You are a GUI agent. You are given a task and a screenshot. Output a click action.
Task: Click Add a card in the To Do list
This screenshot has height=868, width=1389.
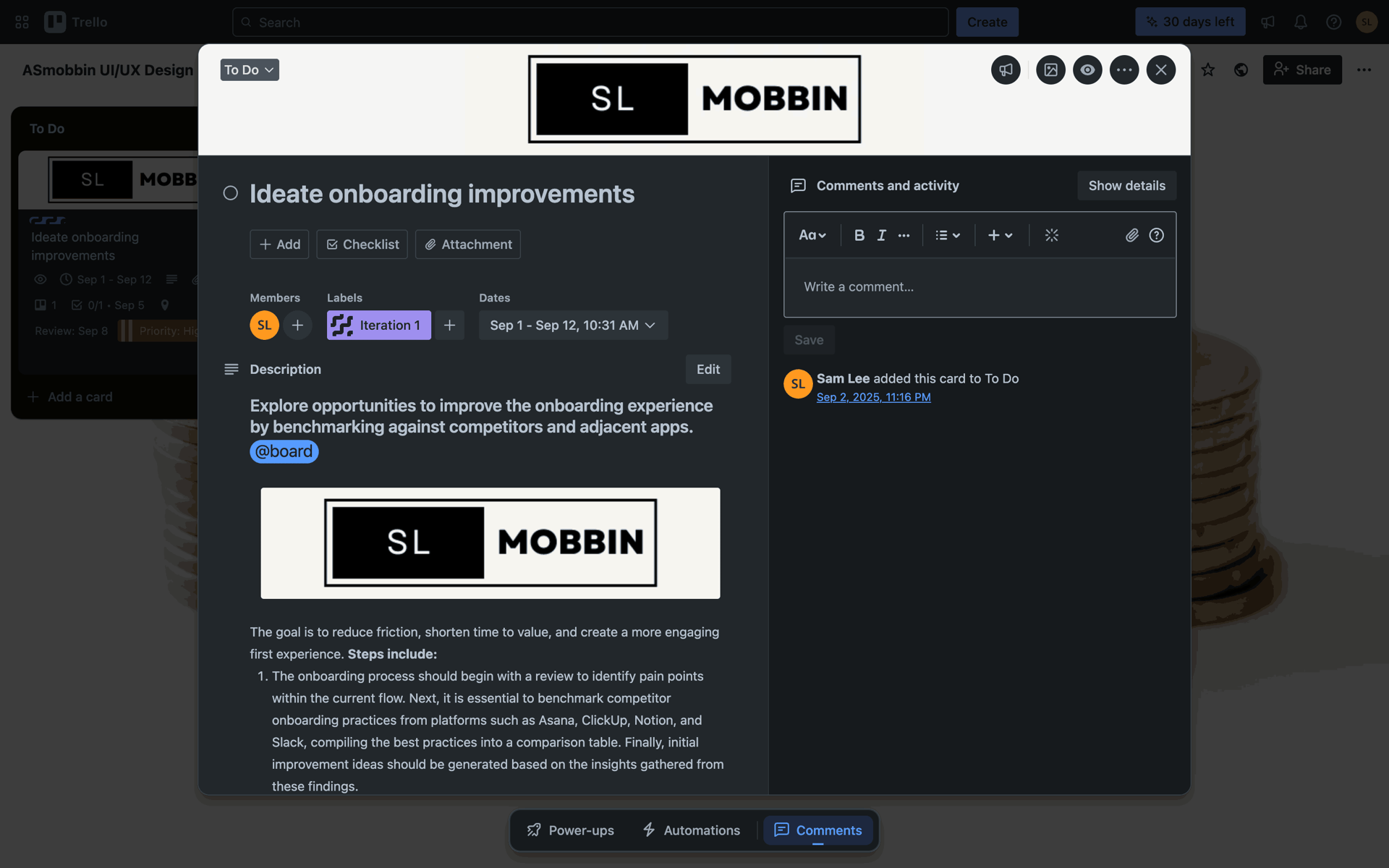coord(70,397)
